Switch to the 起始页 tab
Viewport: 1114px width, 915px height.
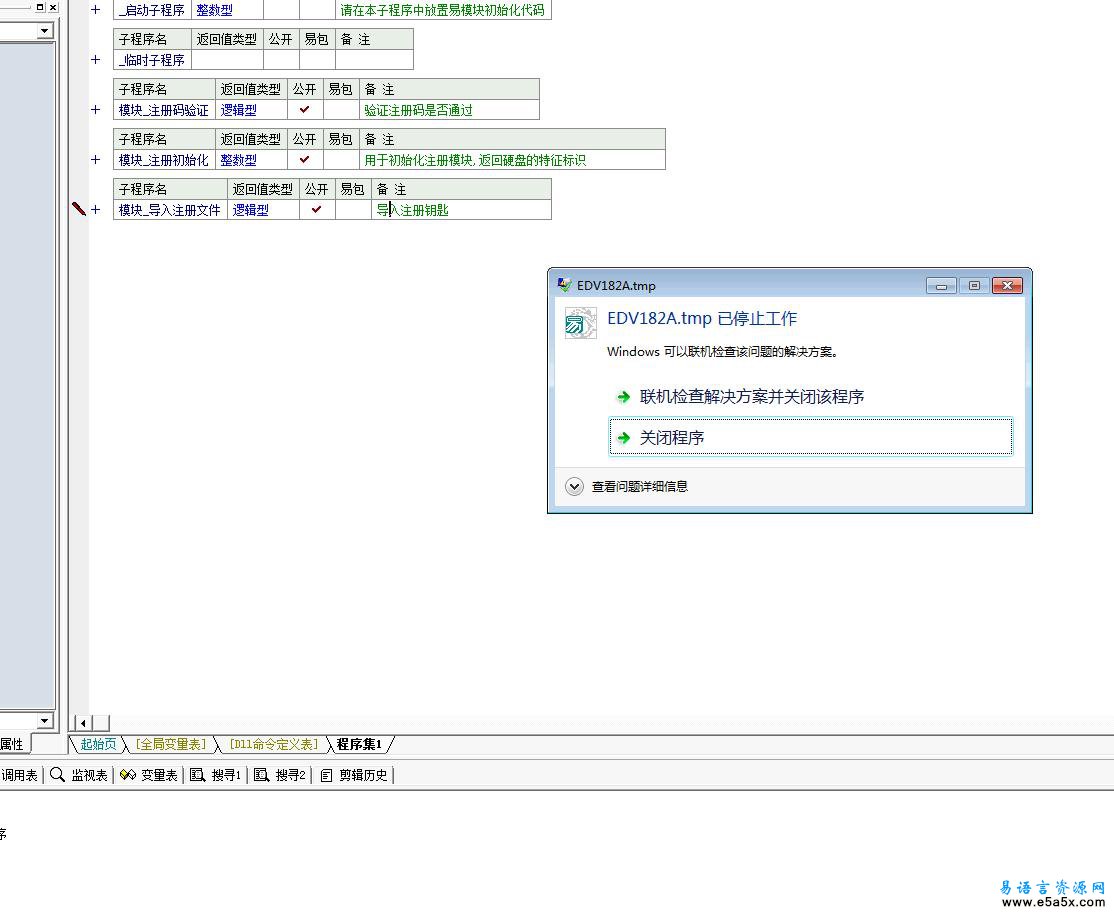pyautogui.click(x=98, y=744)
